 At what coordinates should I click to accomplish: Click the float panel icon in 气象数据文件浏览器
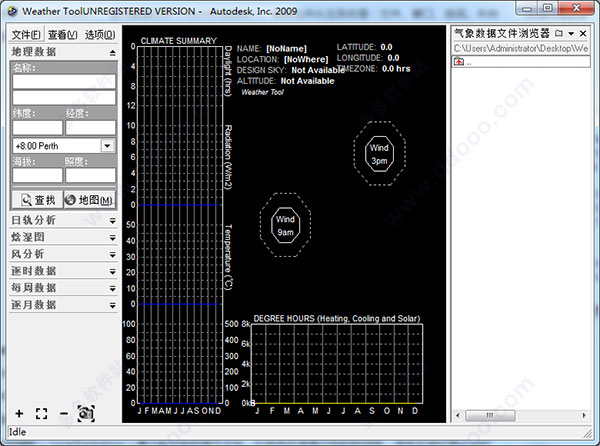pyautogui.click(x=559, y=33)
